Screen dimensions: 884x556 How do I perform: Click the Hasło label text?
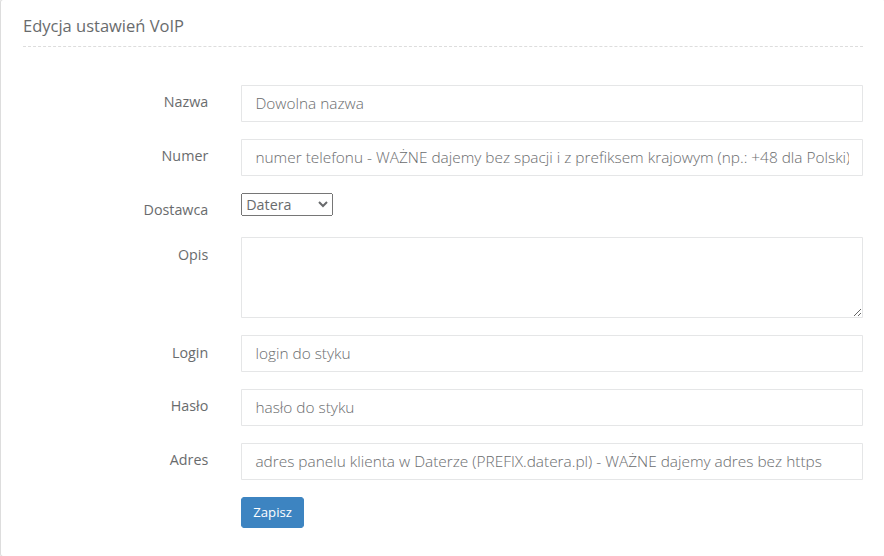pos(188,406)
